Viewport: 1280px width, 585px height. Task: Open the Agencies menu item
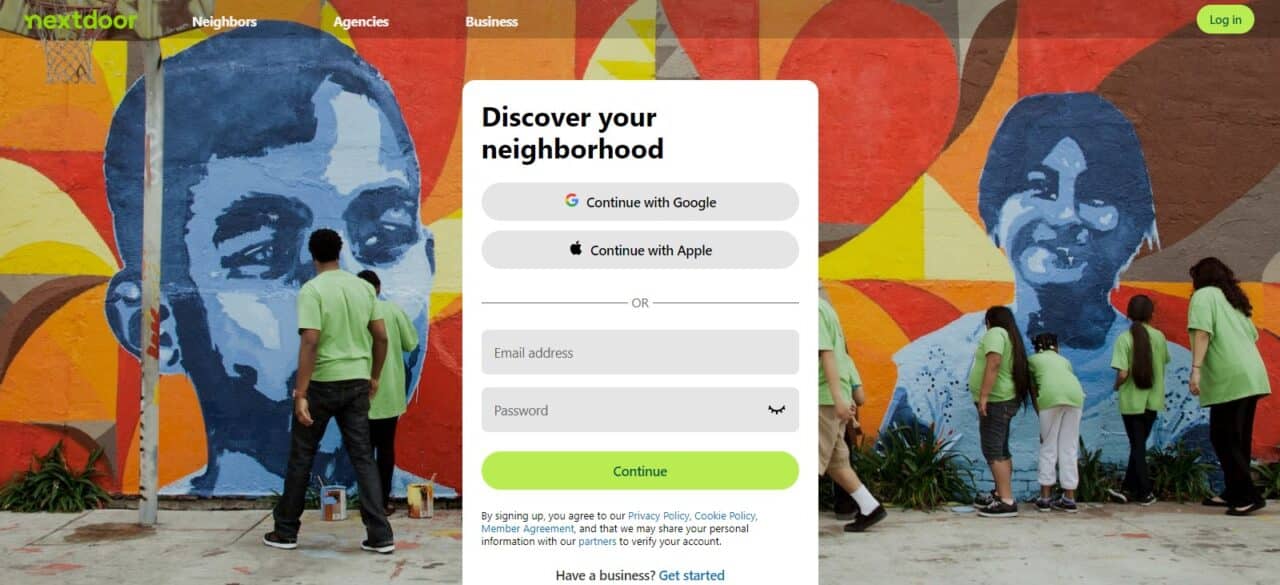pos(361,21)
